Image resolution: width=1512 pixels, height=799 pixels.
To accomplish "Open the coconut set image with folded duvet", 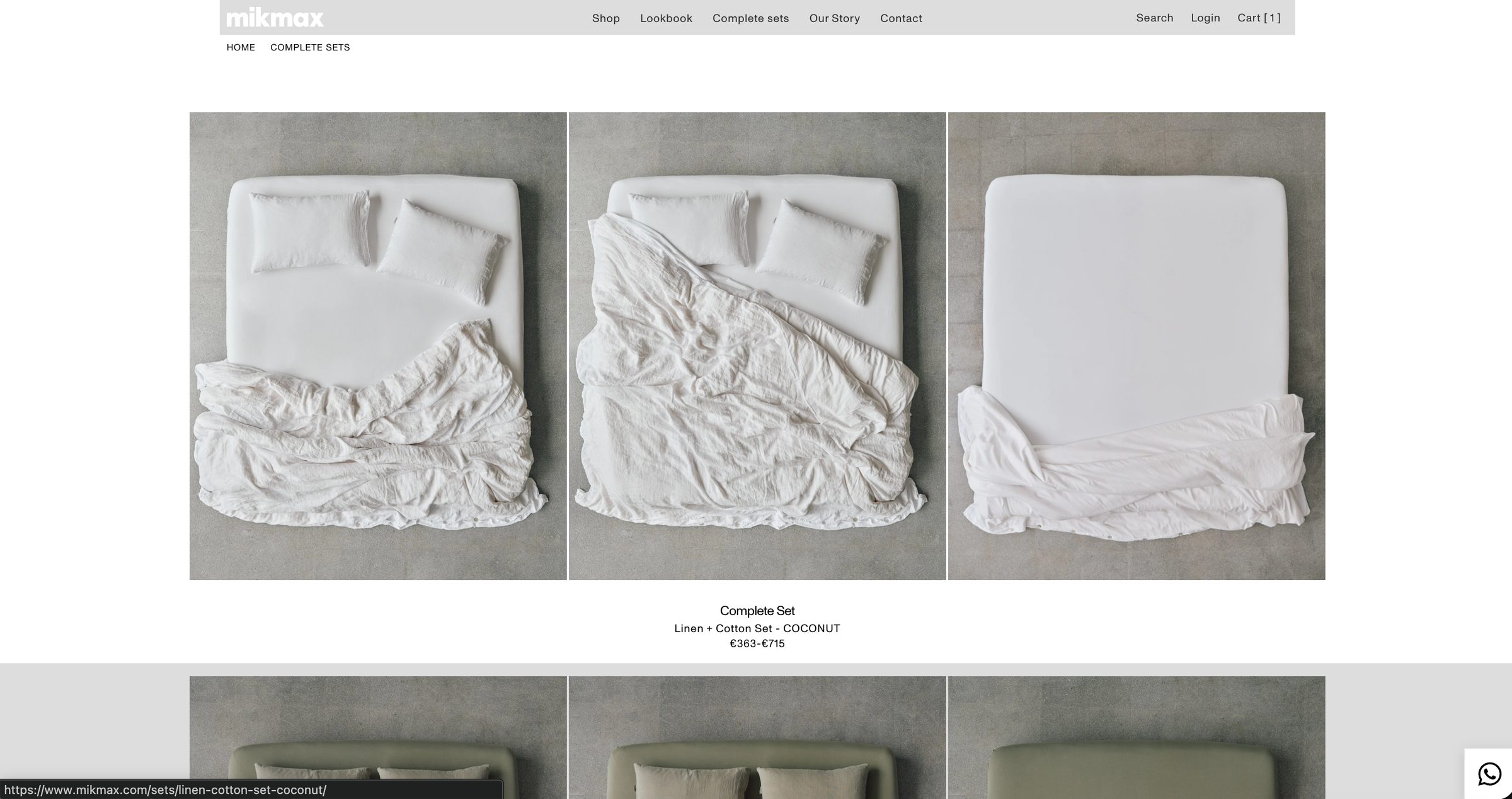I will pyautogui.click(x=378, y=346).
